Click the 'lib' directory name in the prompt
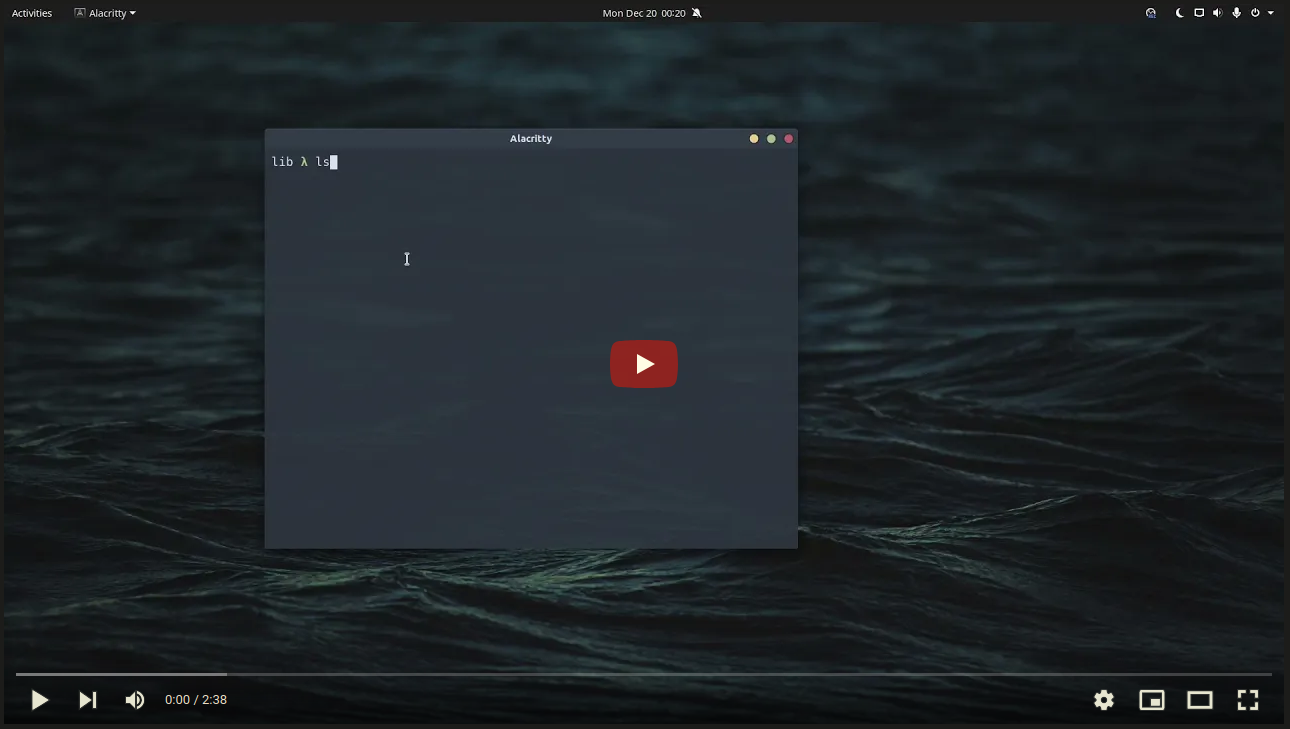1290x729 pixels. [283, 162]
